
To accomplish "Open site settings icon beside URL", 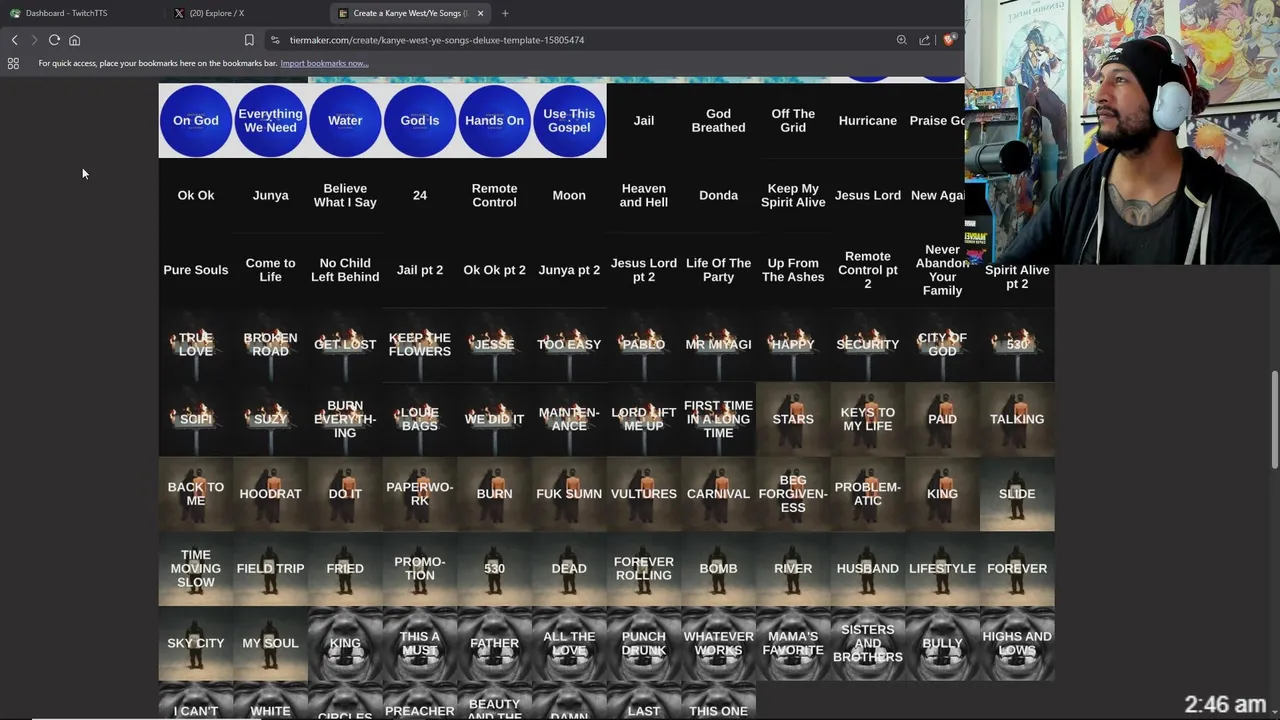I will 275,40.
